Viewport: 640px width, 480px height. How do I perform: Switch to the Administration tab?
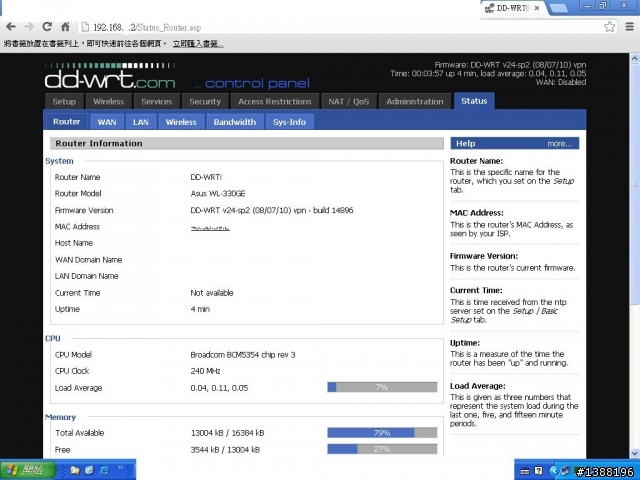click(x=415, y=102)
